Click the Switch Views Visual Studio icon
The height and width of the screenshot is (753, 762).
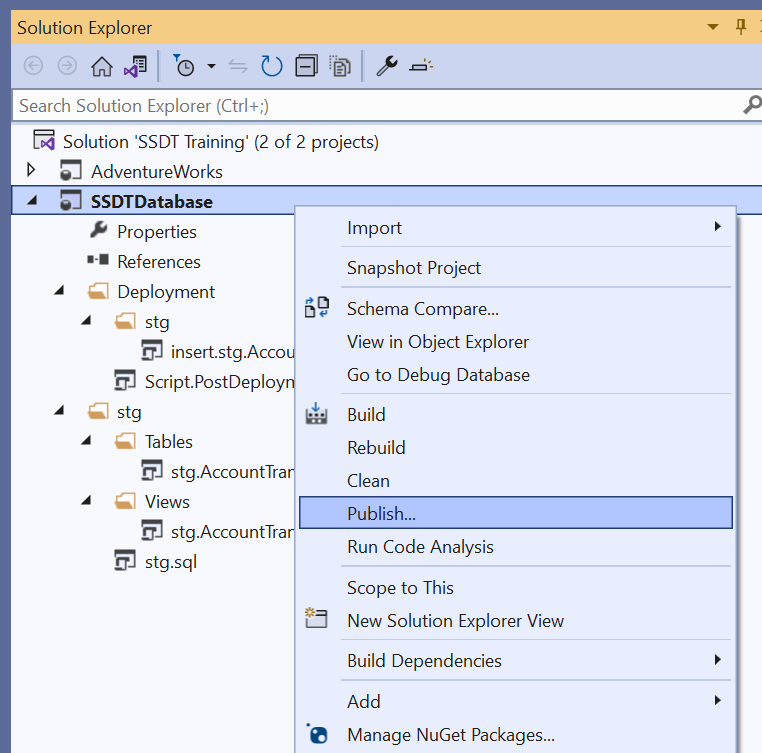[134, 67]
